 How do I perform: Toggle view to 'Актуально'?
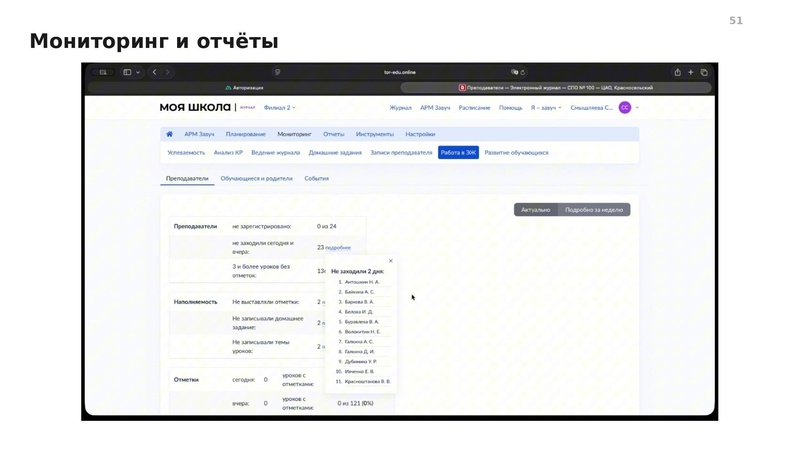[x=536, y=210]
